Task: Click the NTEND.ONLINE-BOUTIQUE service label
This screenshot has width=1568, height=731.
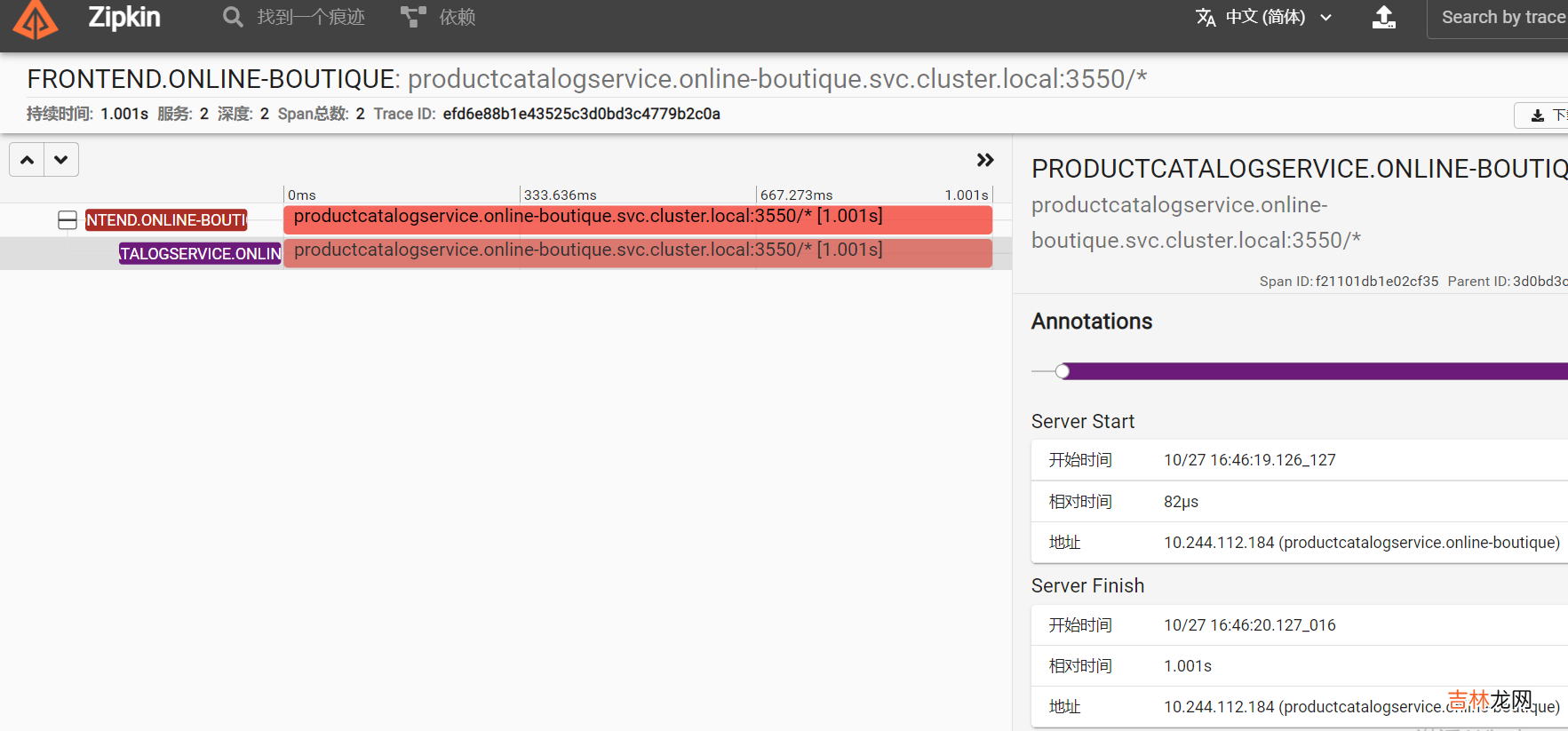Action: [x=166, y=220]
